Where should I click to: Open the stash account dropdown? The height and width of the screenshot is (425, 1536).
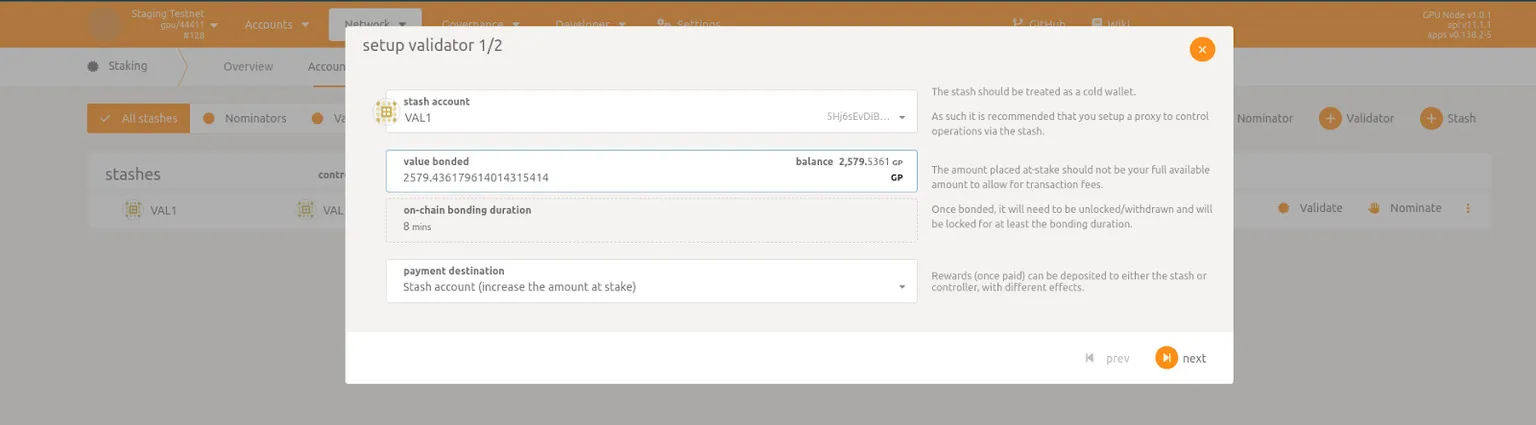(651, 111)
